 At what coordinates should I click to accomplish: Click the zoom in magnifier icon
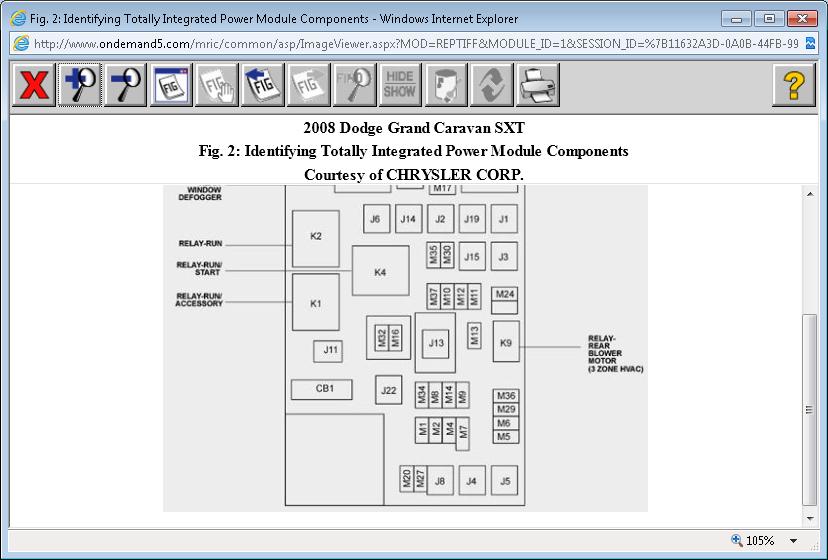(80, 86)
